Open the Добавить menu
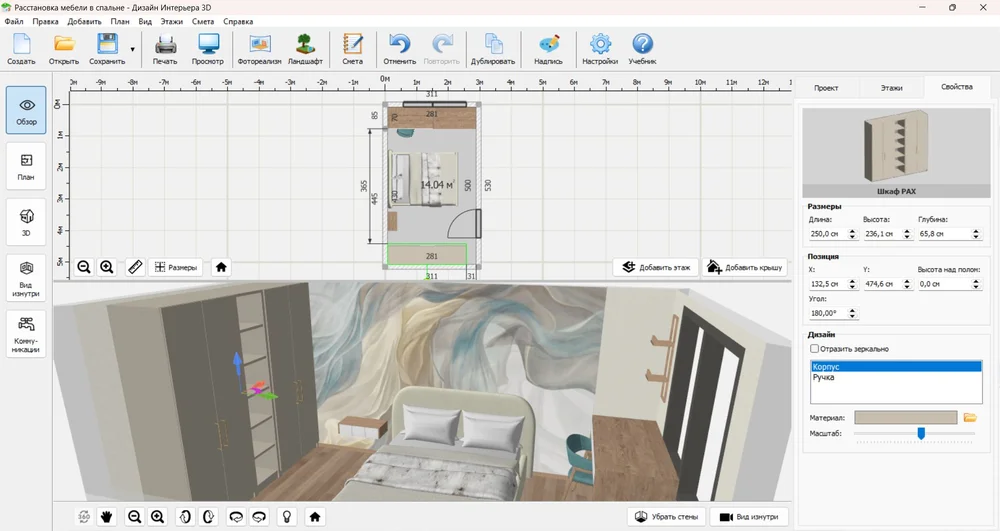The width and height of the screenshot is (1000, 531). pos(84,21)
